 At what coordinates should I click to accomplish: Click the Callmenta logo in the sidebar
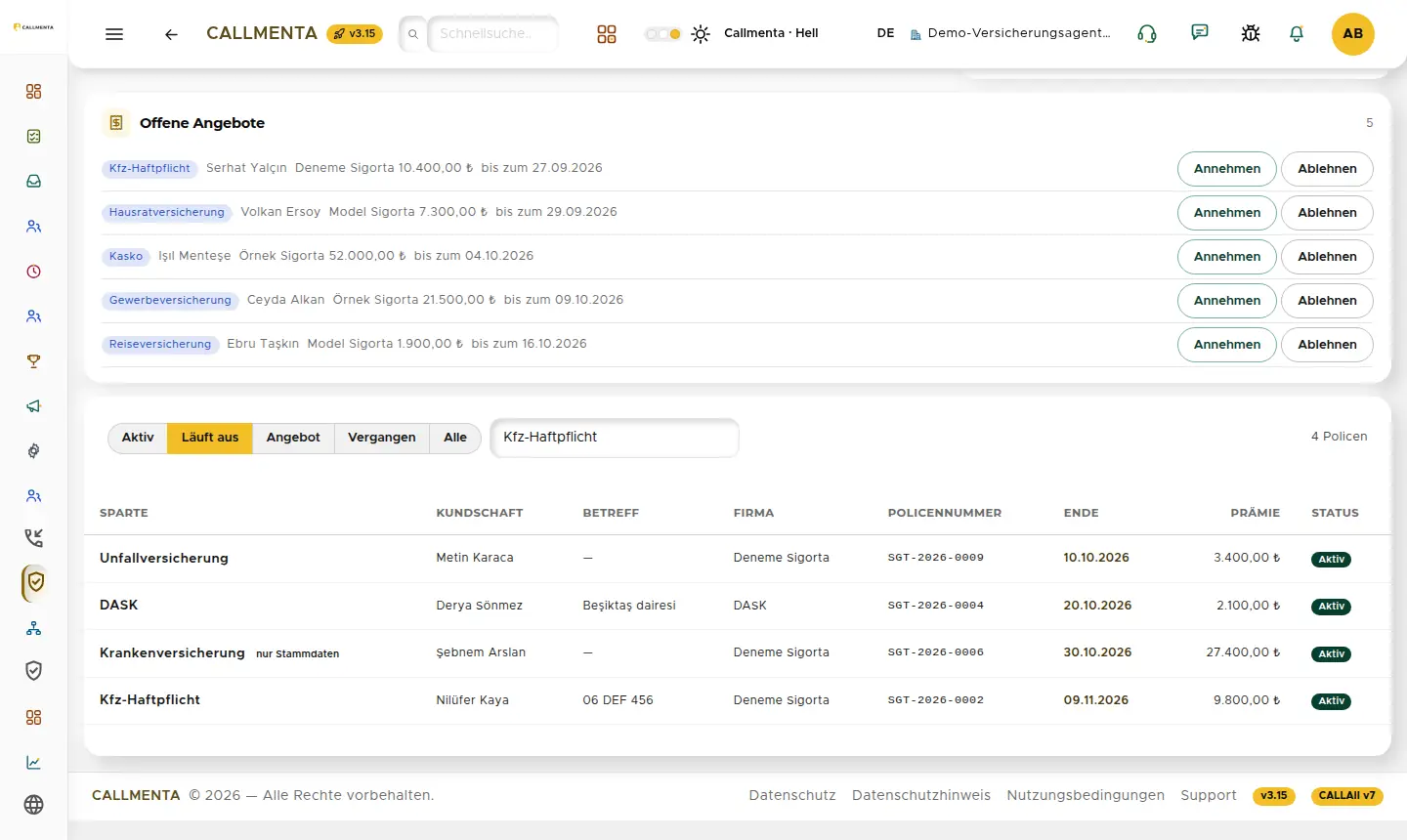(x=33, y=27)
